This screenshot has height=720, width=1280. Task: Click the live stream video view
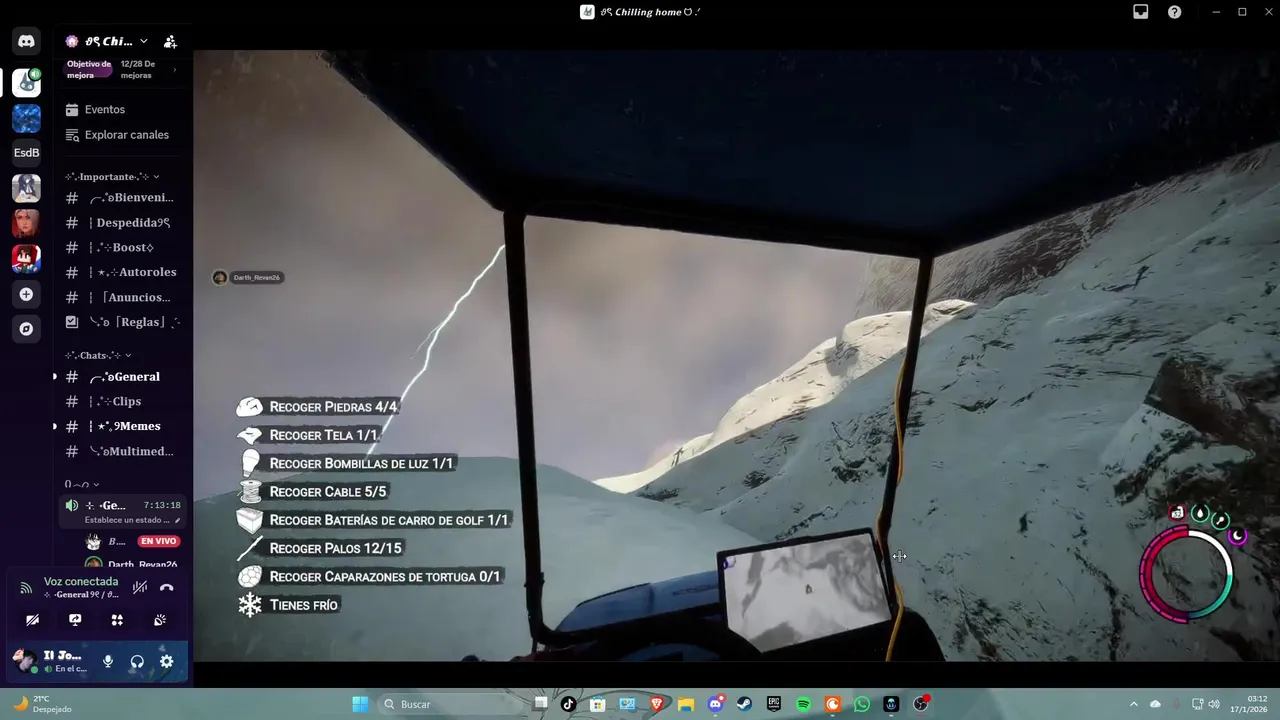(736, 355)
